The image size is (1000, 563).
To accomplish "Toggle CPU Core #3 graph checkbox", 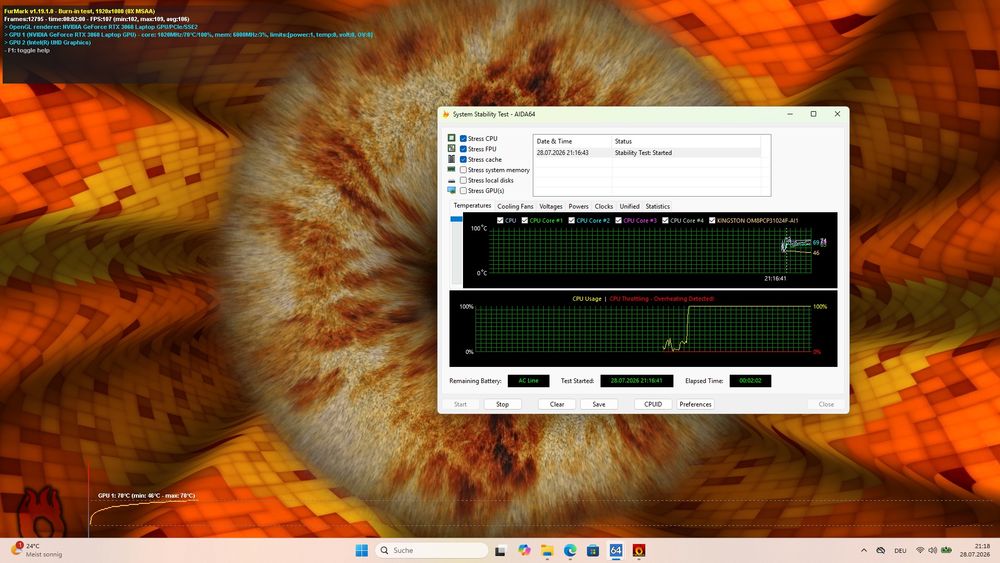I will [x=618, y=220].
